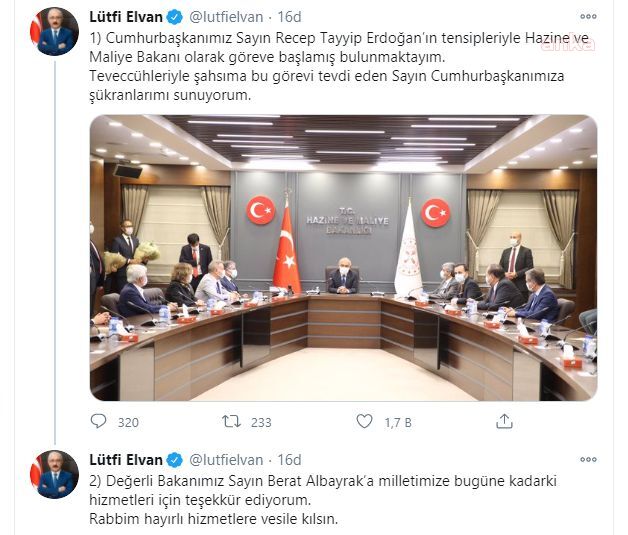Open the three-dot menu on the second tweet
628x535 pixels.
588,460
